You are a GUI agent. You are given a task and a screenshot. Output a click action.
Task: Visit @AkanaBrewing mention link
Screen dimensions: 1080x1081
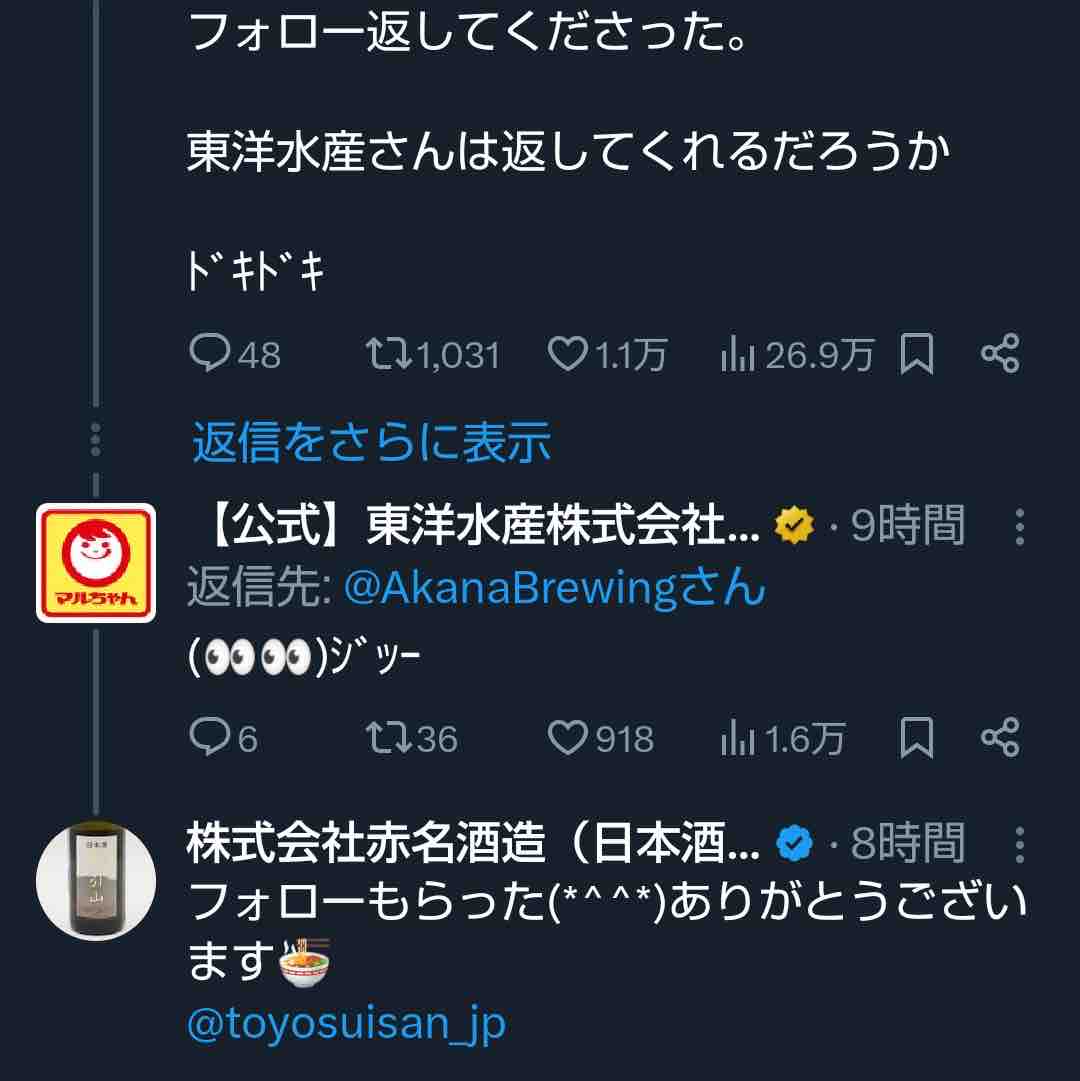click(555, 588)
